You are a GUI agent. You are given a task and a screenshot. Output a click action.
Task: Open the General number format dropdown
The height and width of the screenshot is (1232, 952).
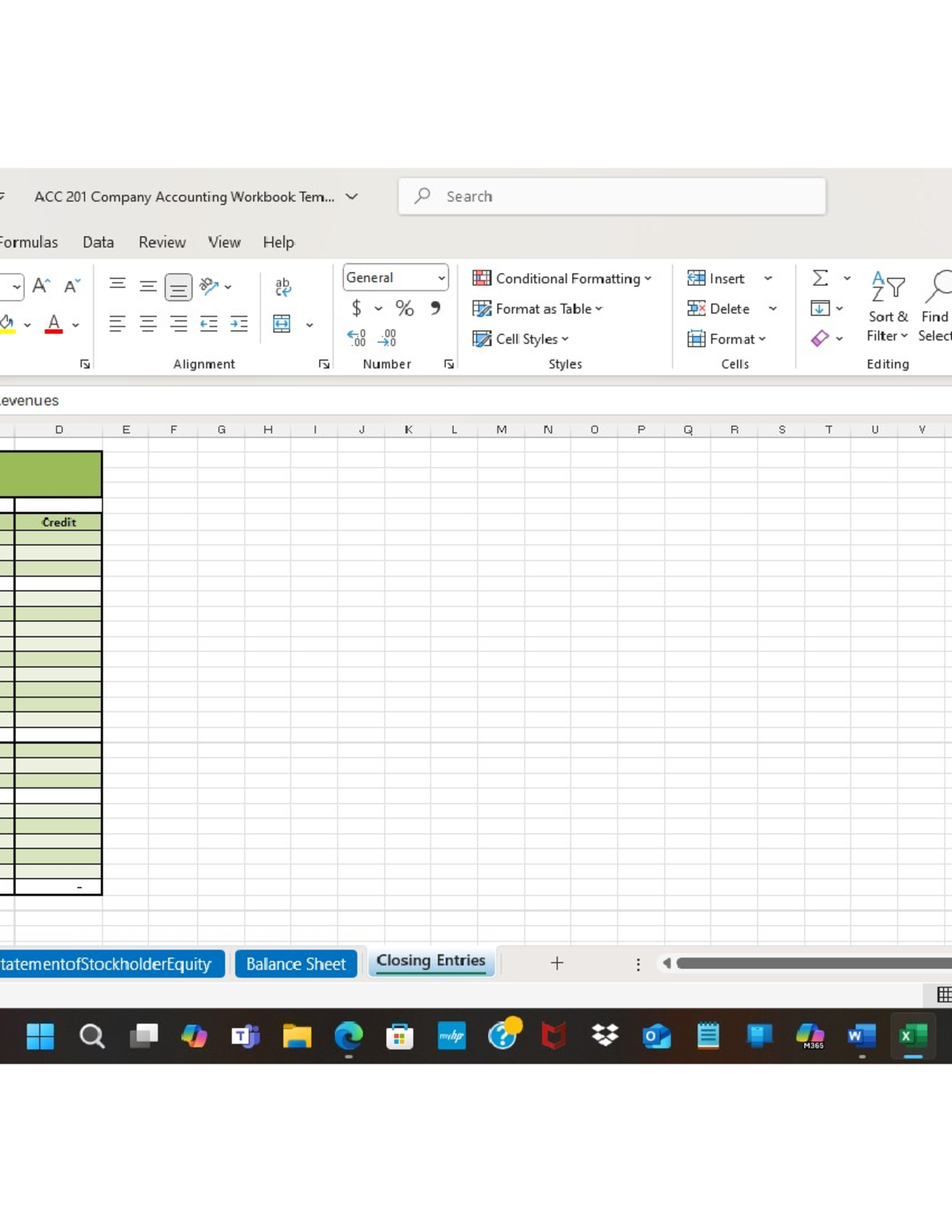[x=395, y=278]
